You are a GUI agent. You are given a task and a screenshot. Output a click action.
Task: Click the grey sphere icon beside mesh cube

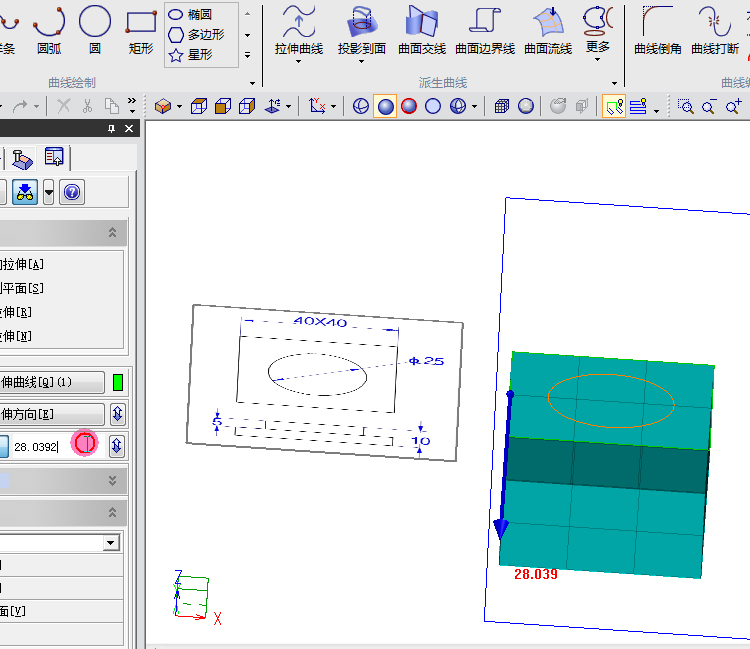point(526,106)
